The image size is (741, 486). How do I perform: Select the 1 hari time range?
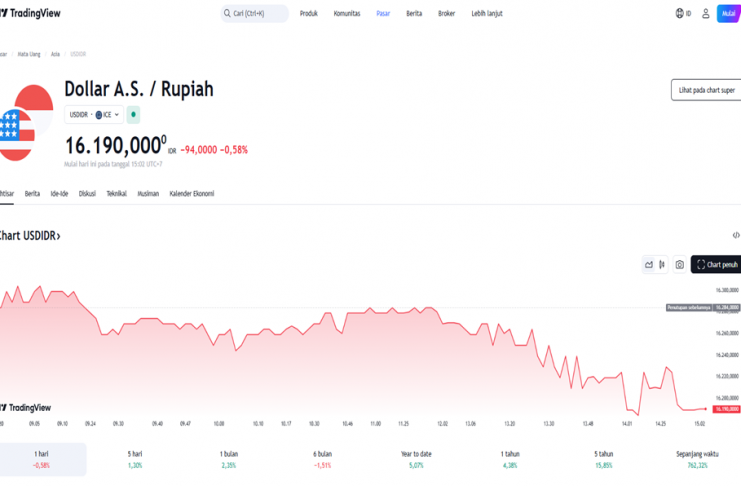pyautogui.click(x=41, y=459)
